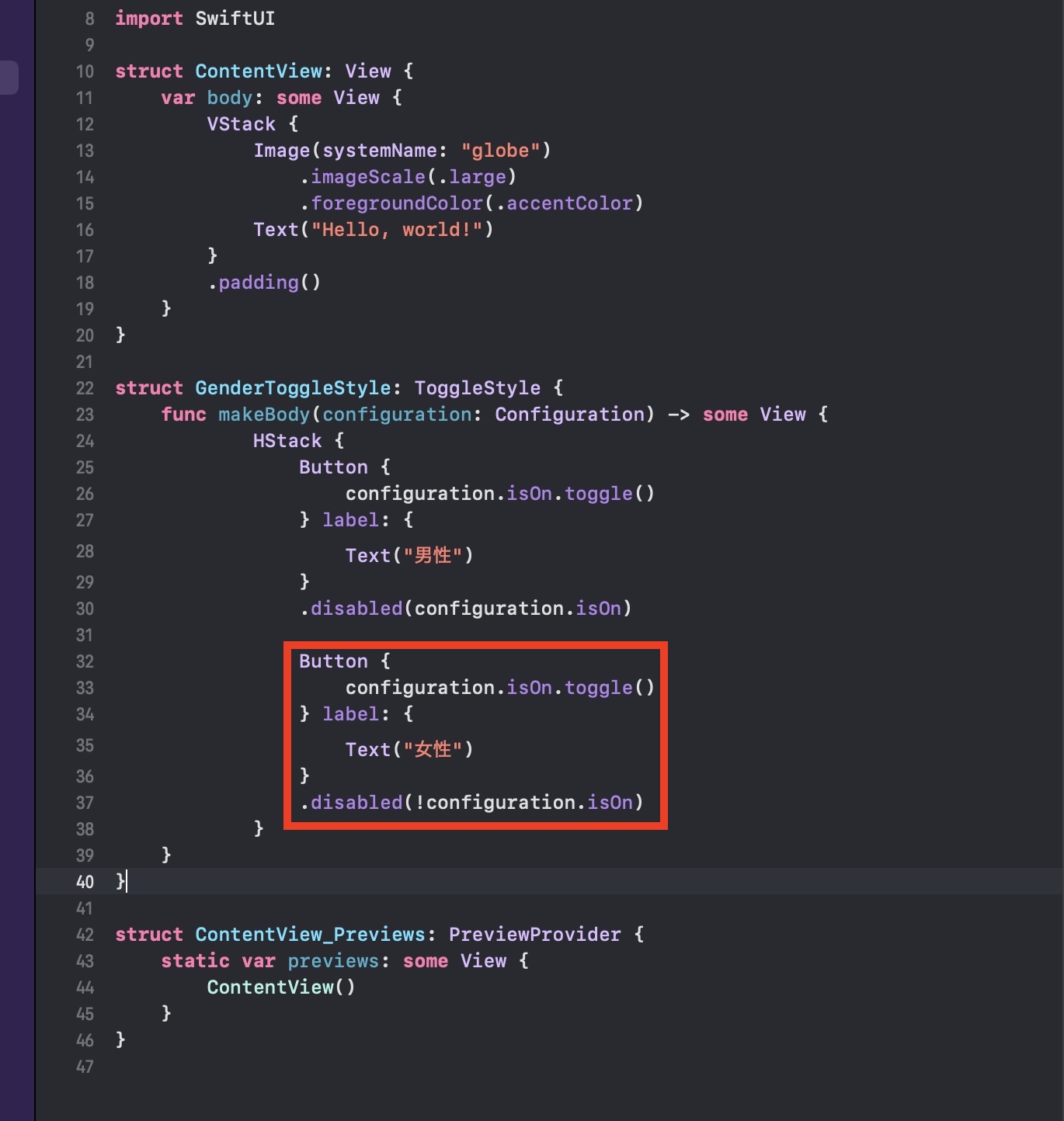Click the closing brace on line 20
This screenshot has width=1064, height=1121.
[120, 335]
